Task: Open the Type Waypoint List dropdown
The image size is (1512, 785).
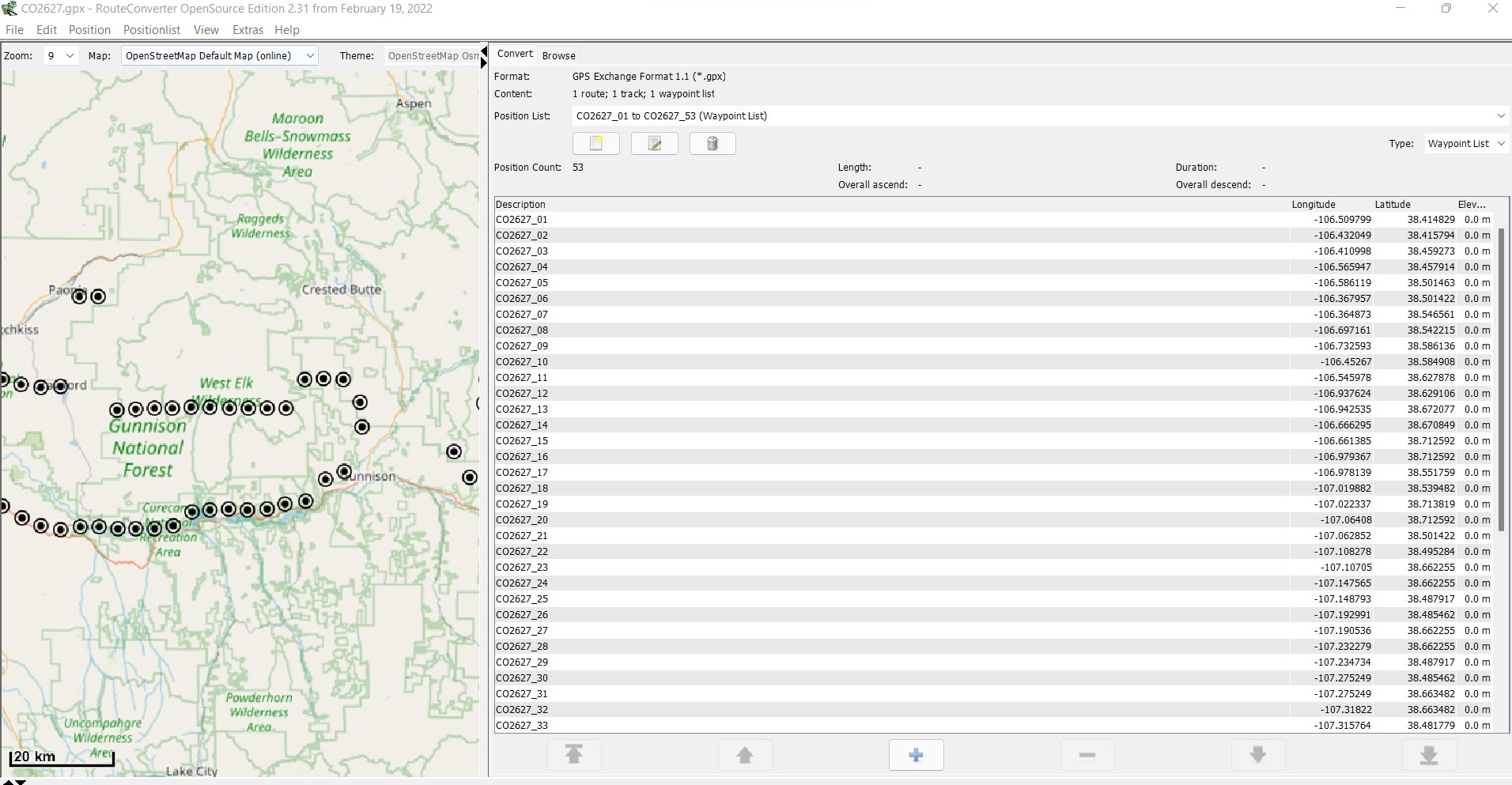Action: tap(1465, 143)
